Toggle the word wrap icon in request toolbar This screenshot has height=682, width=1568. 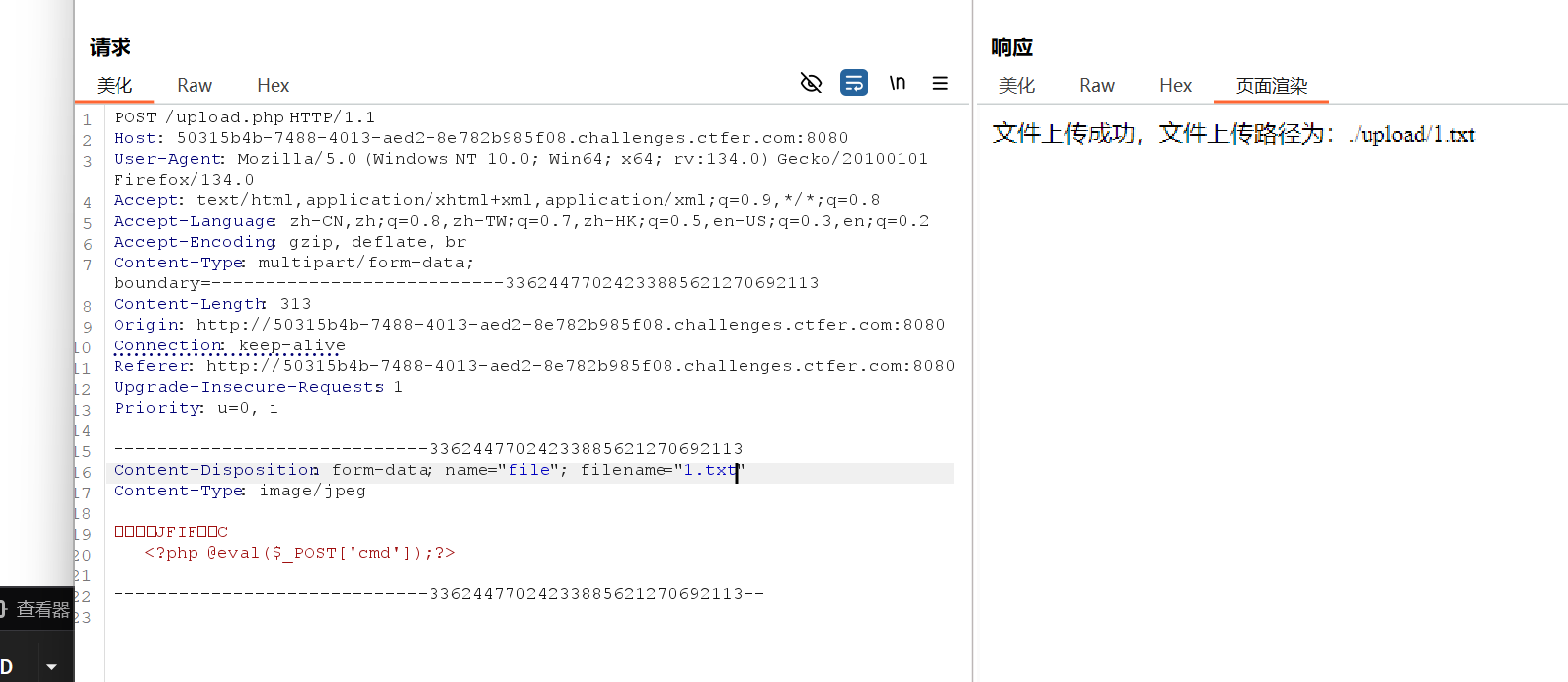point(854,83)
